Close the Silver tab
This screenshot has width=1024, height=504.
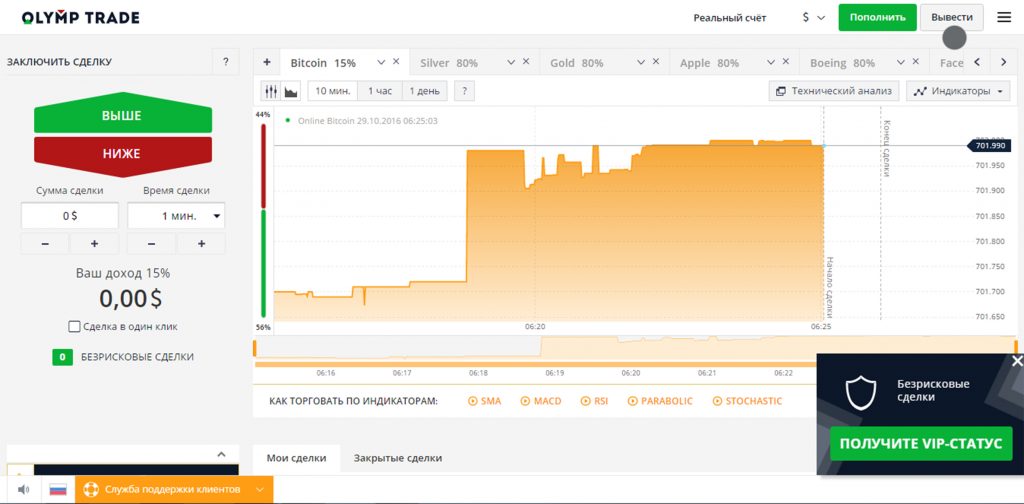526,62
